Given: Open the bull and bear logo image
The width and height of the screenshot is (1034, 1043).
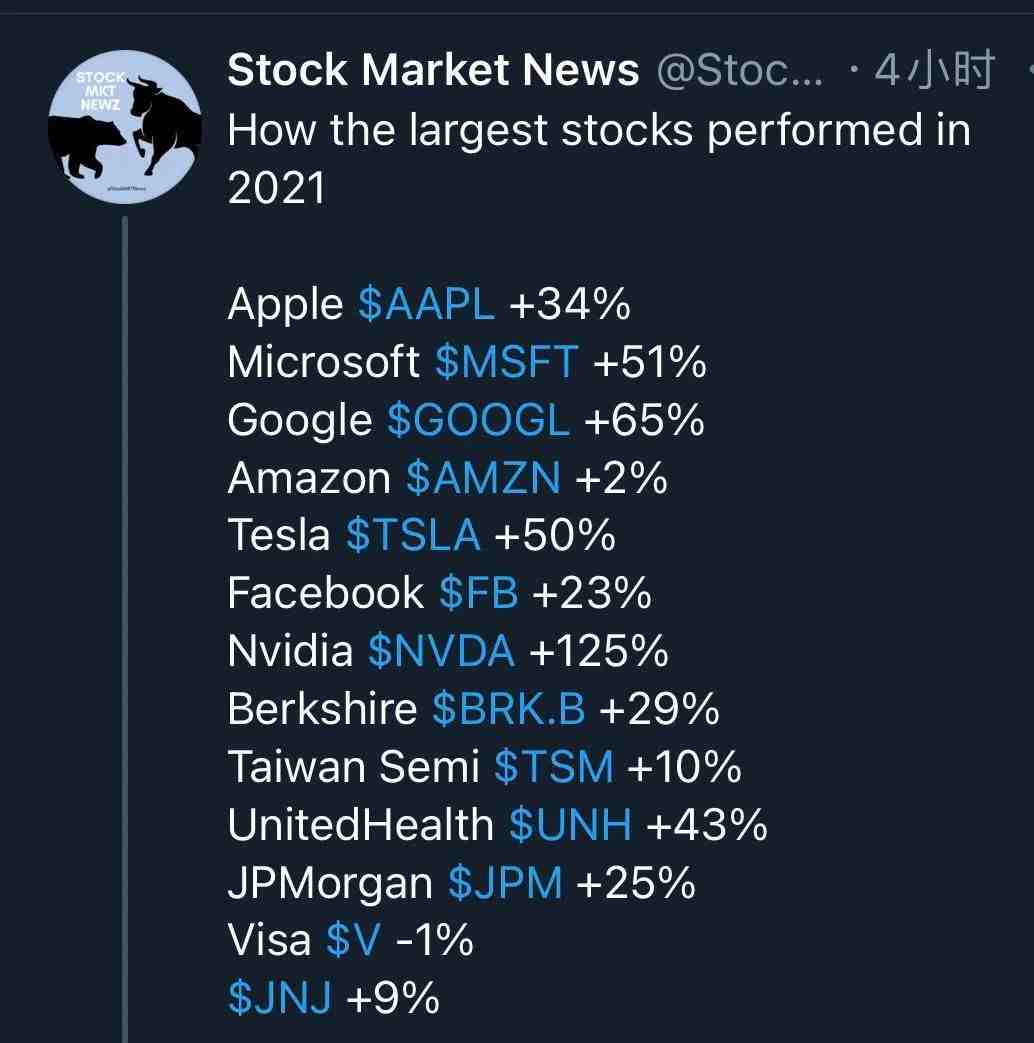Looking at the screenshot, I should [x=124, y=126].
